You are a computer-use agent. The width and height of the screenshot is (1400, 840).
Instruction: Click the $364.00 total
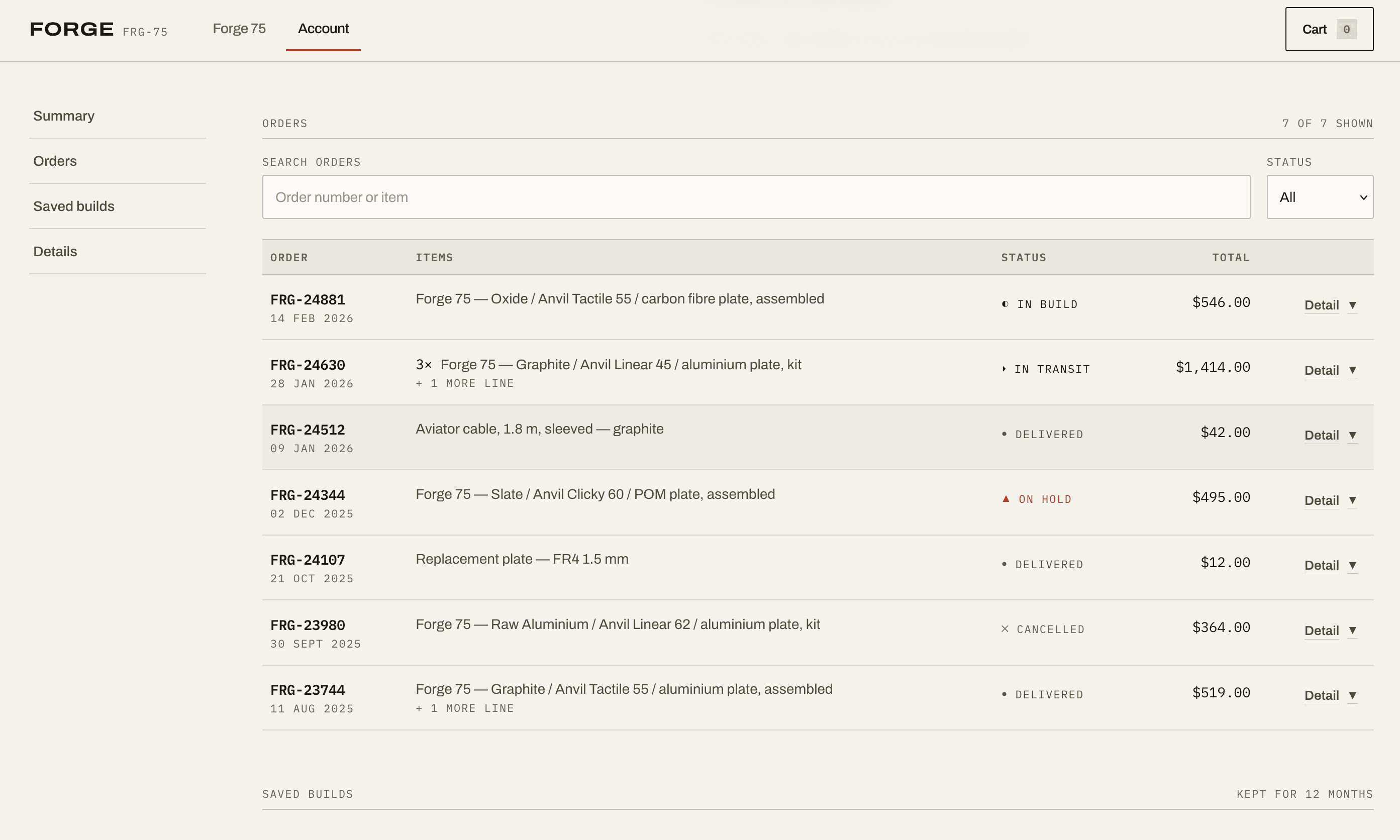coord(1221,627)
